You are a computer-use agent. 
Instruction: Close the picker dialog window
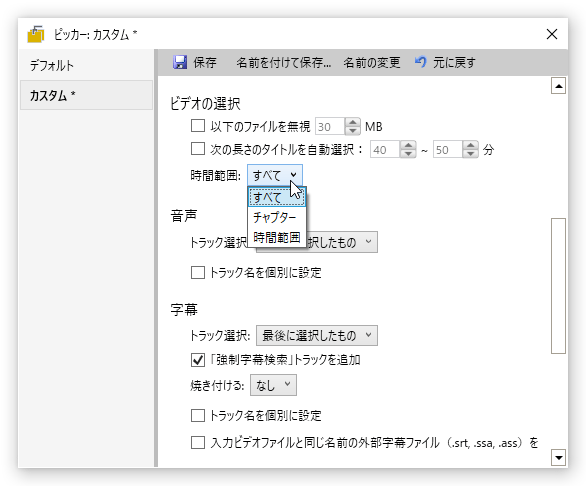coord(552,34)
